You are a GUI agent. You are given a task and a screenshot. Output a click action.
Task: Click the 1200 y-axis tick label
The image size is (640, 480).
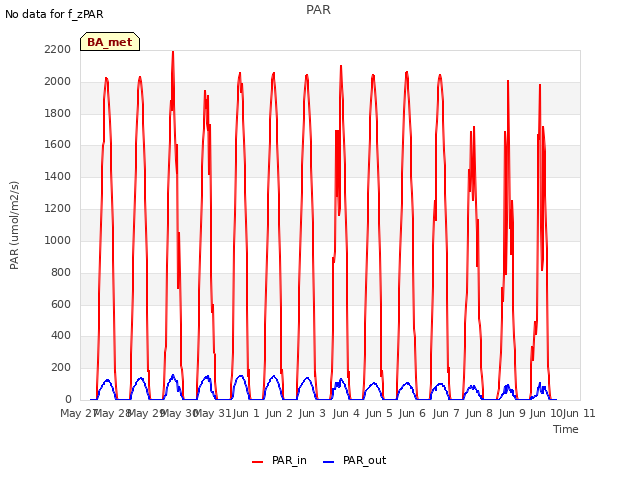[x=58, y=209]
